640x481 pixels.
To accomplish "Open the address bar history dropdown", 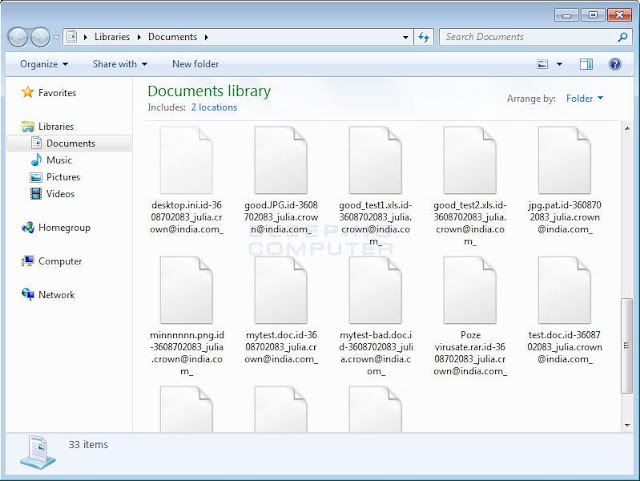I will pos(405,37).
